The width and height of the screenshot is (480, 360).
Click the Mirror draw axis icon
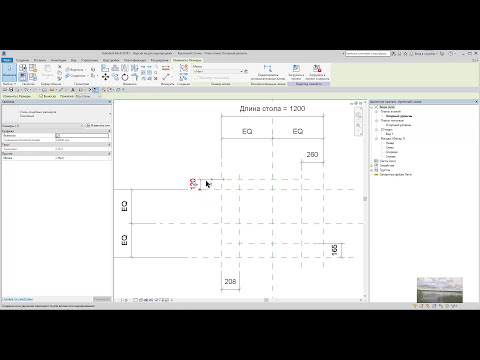point(135,68)
